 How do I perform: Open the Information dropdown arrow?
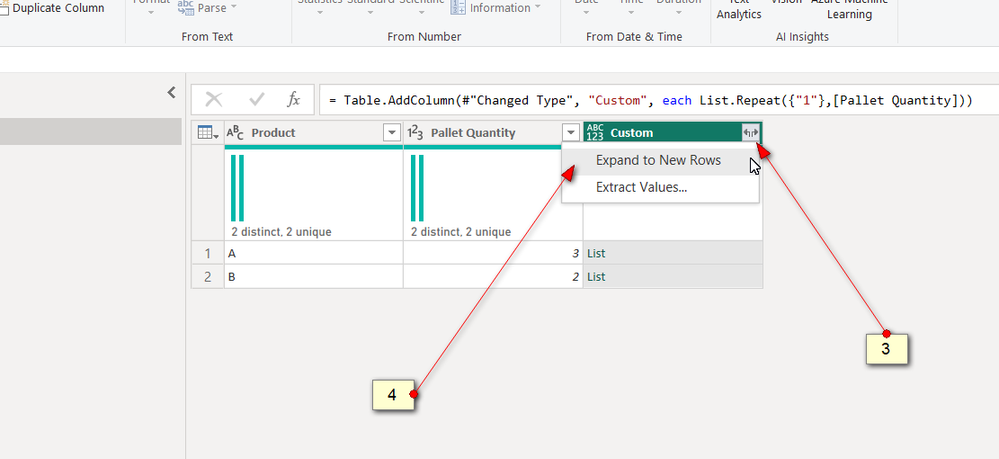[x=538, y=7]
